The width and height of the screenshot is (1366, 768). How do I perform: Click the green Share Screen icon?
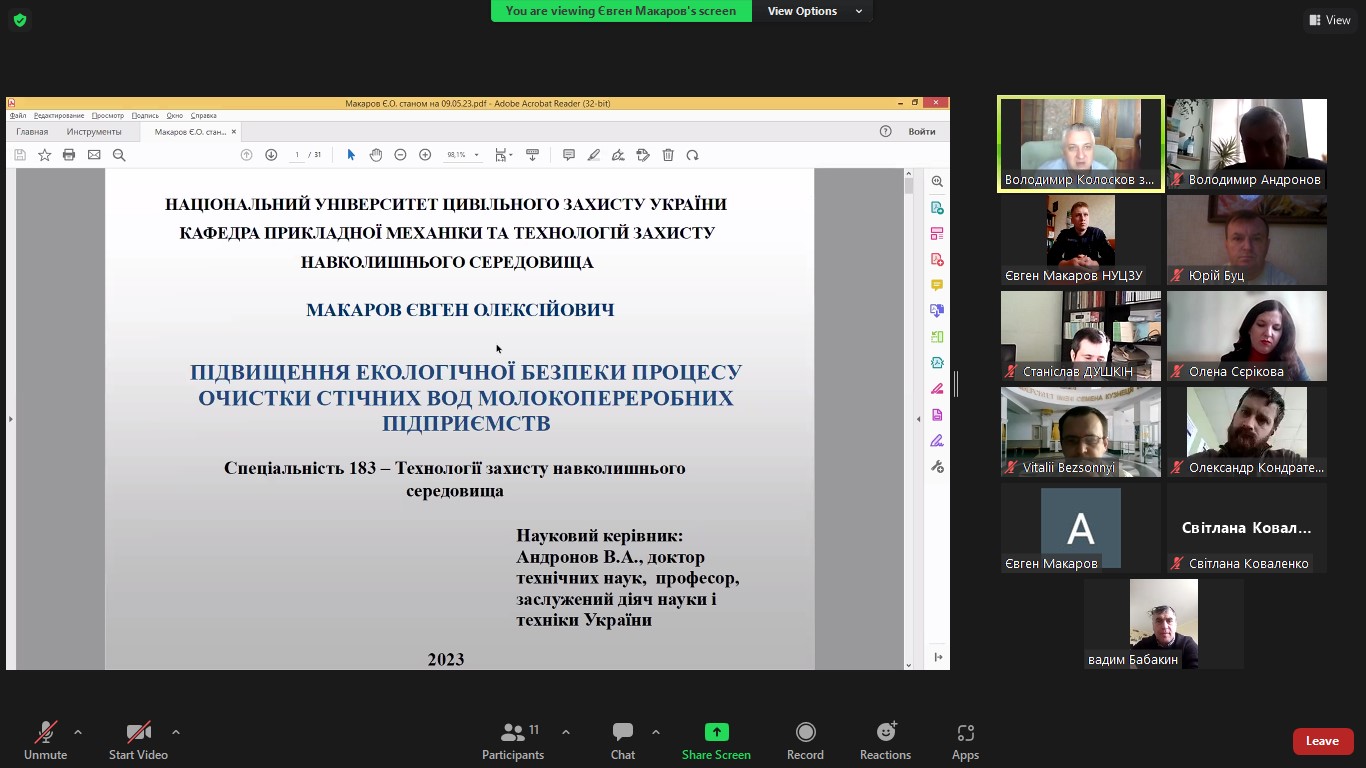(x=716, y=732)
